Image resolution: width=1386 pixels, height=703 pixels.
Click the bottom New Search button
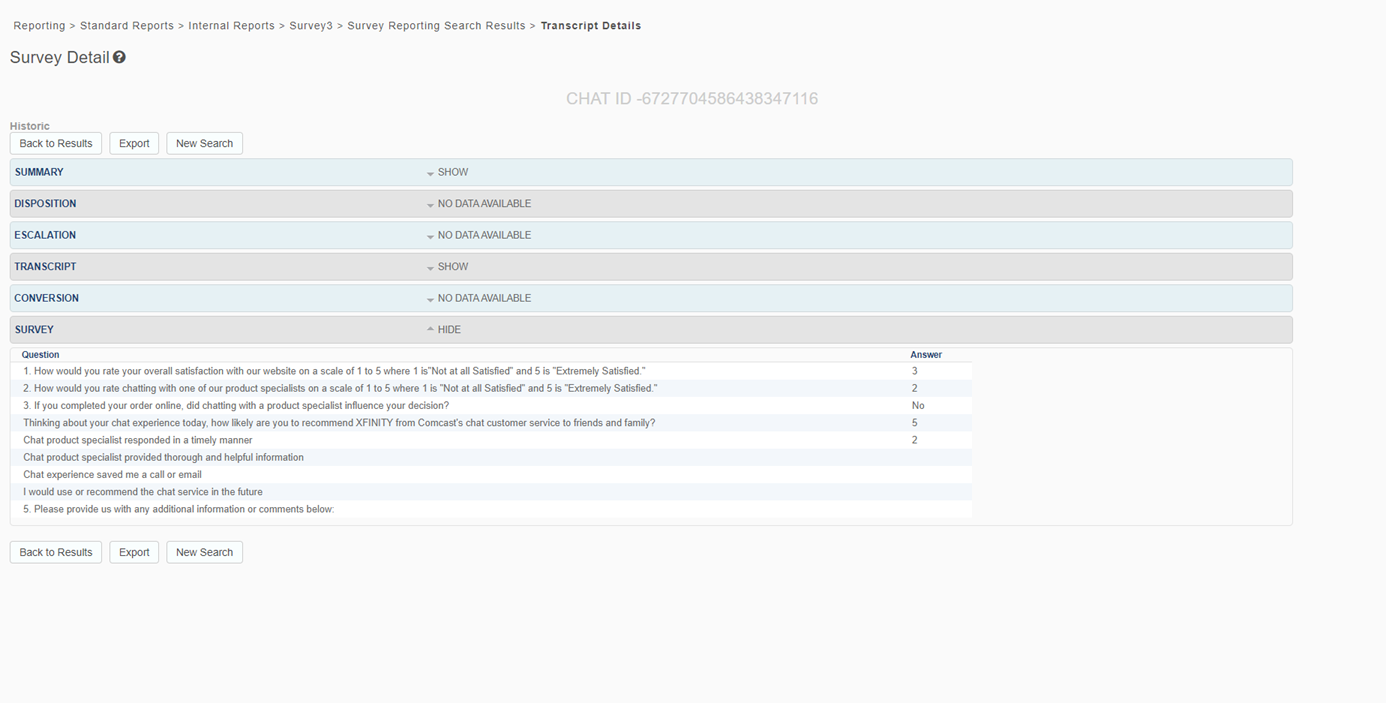(x=204, y=552)
